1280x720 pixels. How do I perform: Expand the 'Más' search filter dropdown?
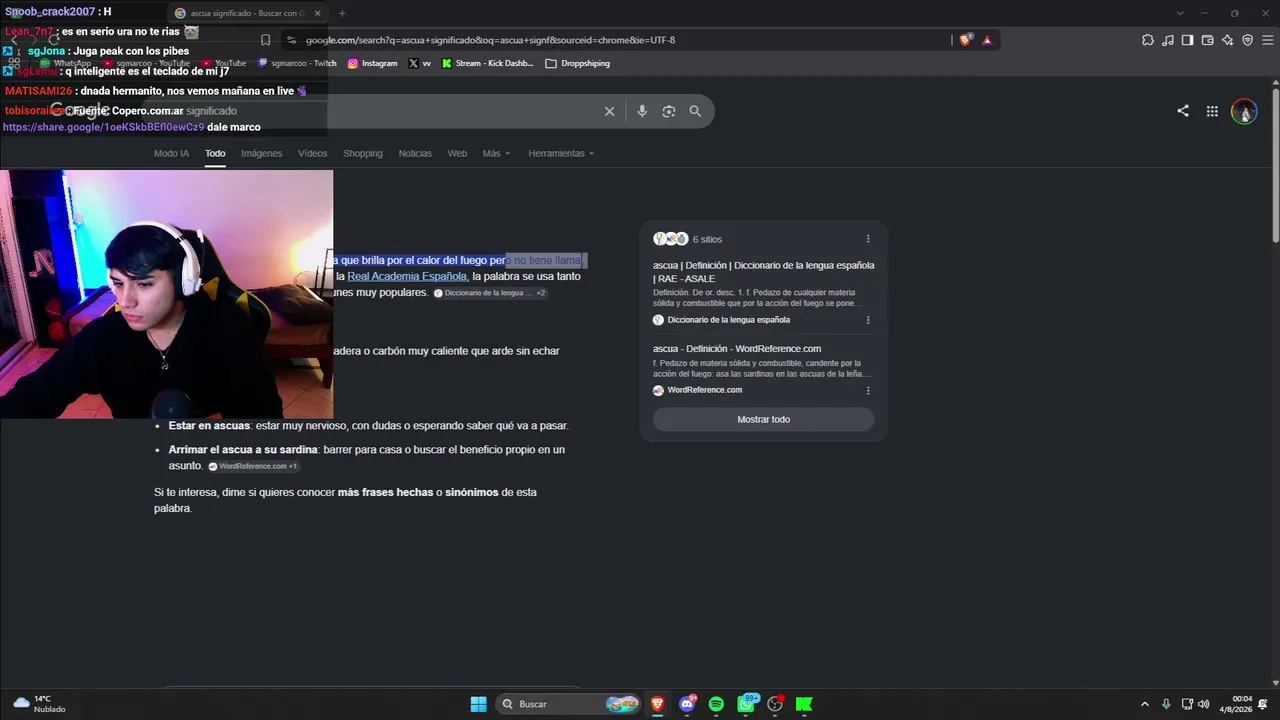point(496,153)
